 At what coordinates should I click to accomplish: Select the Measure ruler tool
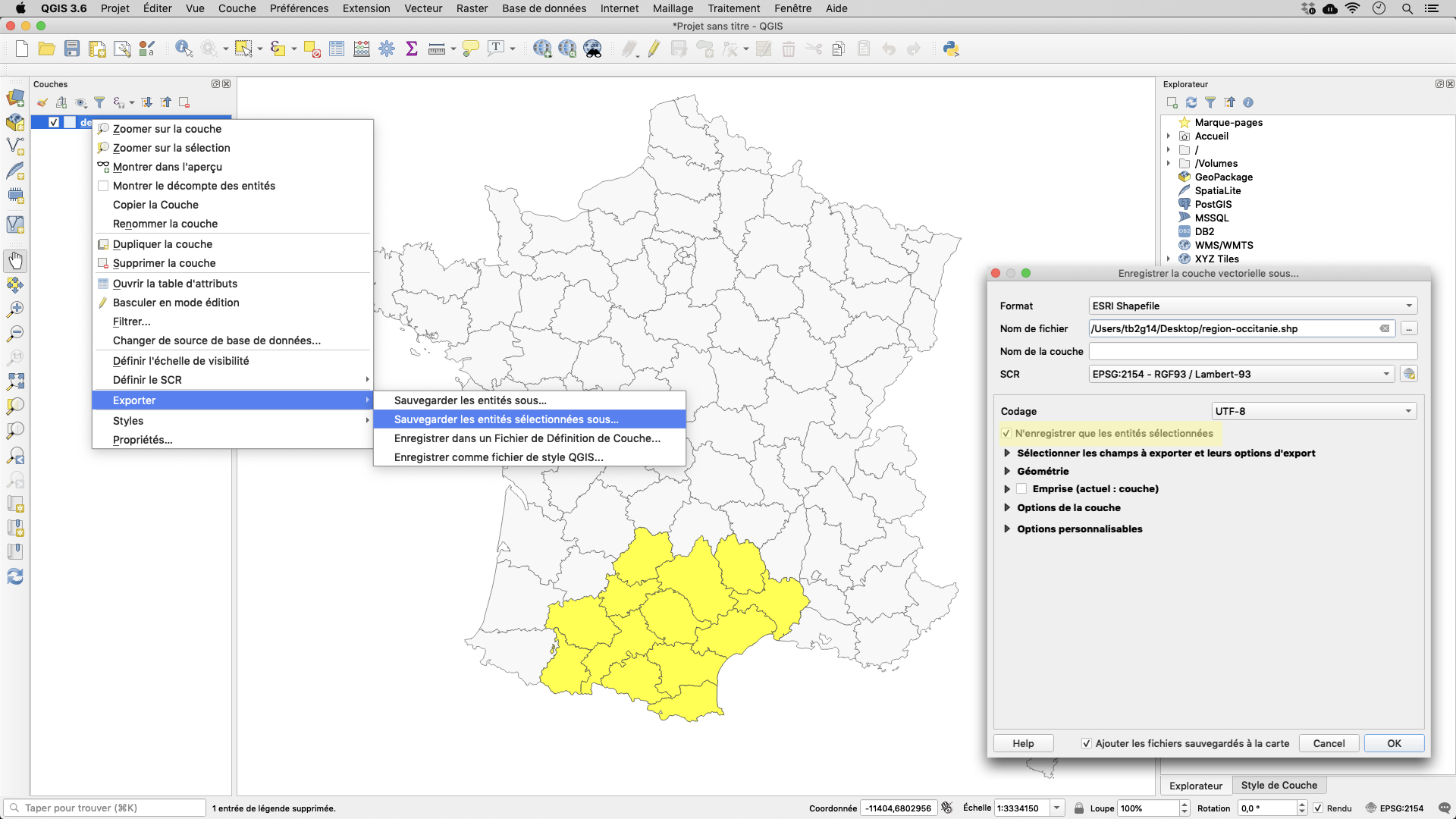(437, 49)
